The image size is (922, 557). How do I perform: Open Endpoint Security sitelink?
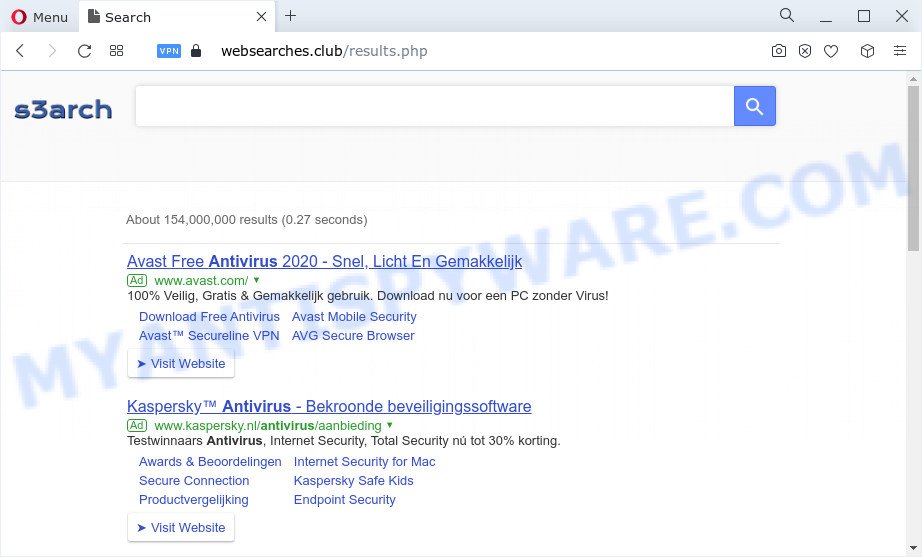(345, 499)
